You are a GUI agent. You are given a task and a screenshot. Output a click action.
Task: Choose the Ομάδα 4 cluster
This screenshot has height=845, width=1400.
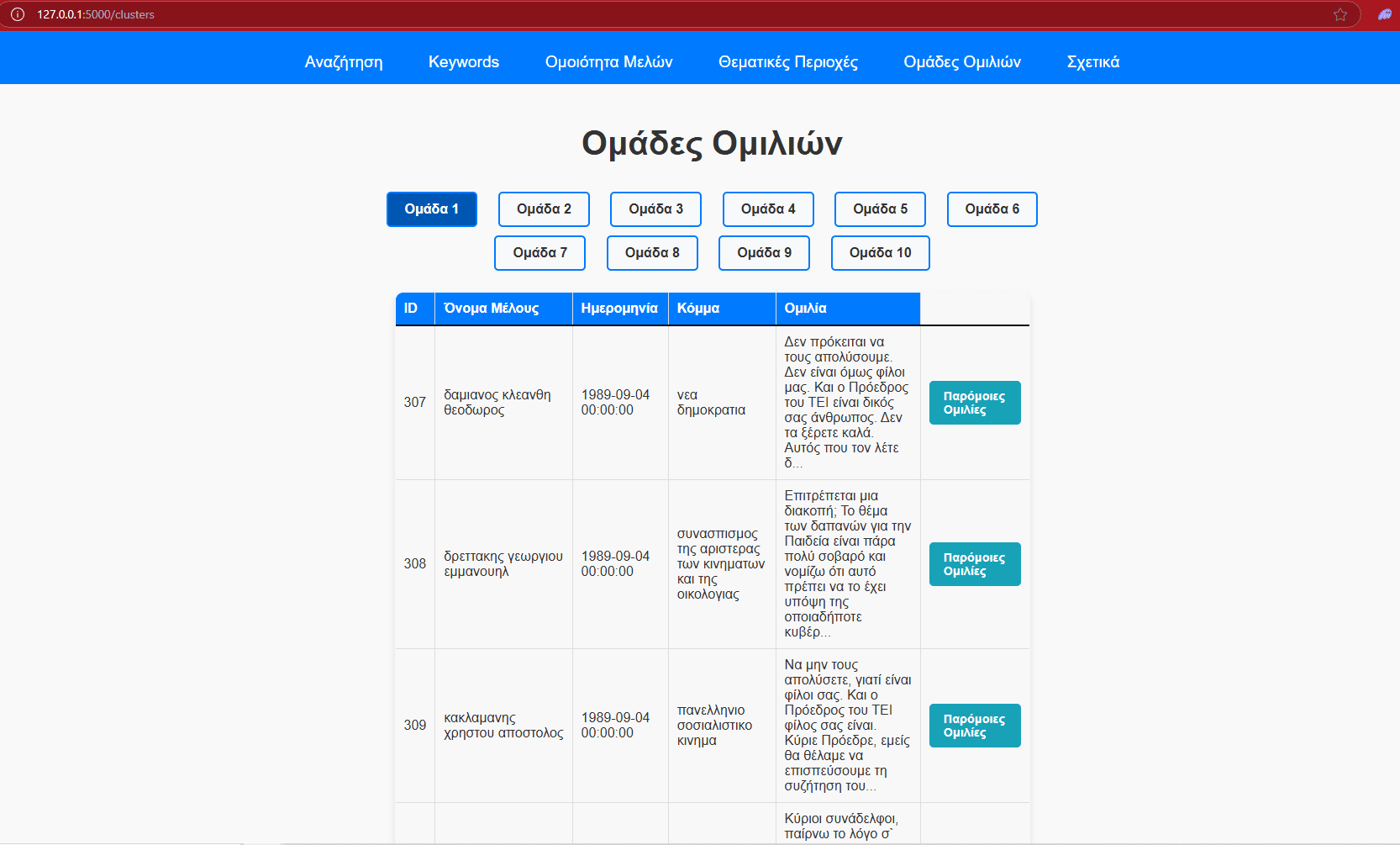(x=768, y=209)
